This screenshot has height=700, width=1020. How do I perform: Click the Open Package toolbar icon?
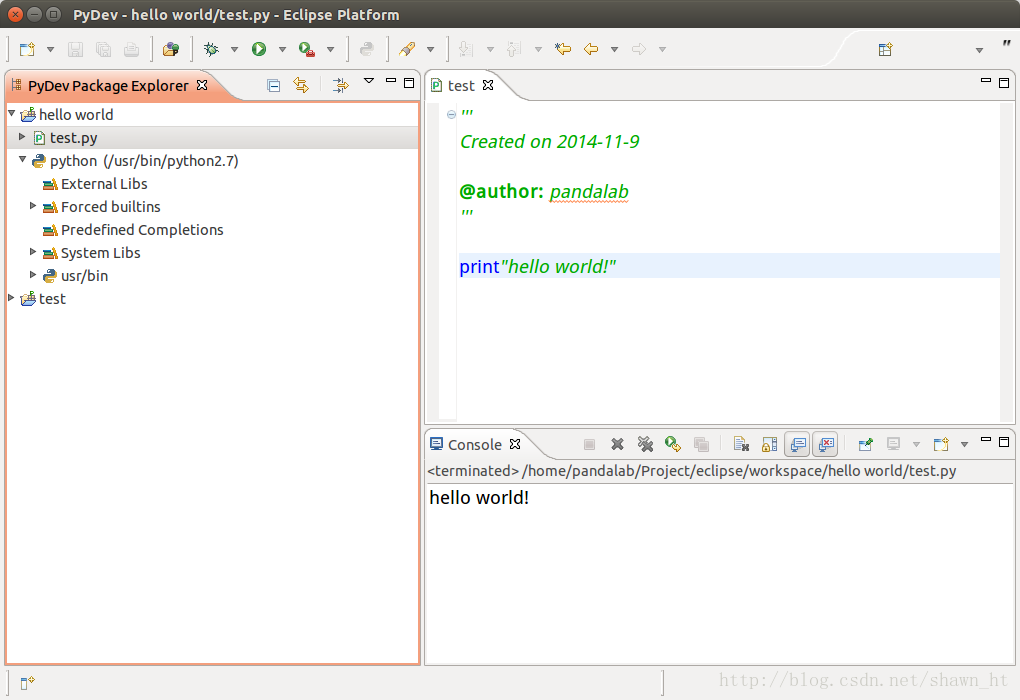click(171, 49)
